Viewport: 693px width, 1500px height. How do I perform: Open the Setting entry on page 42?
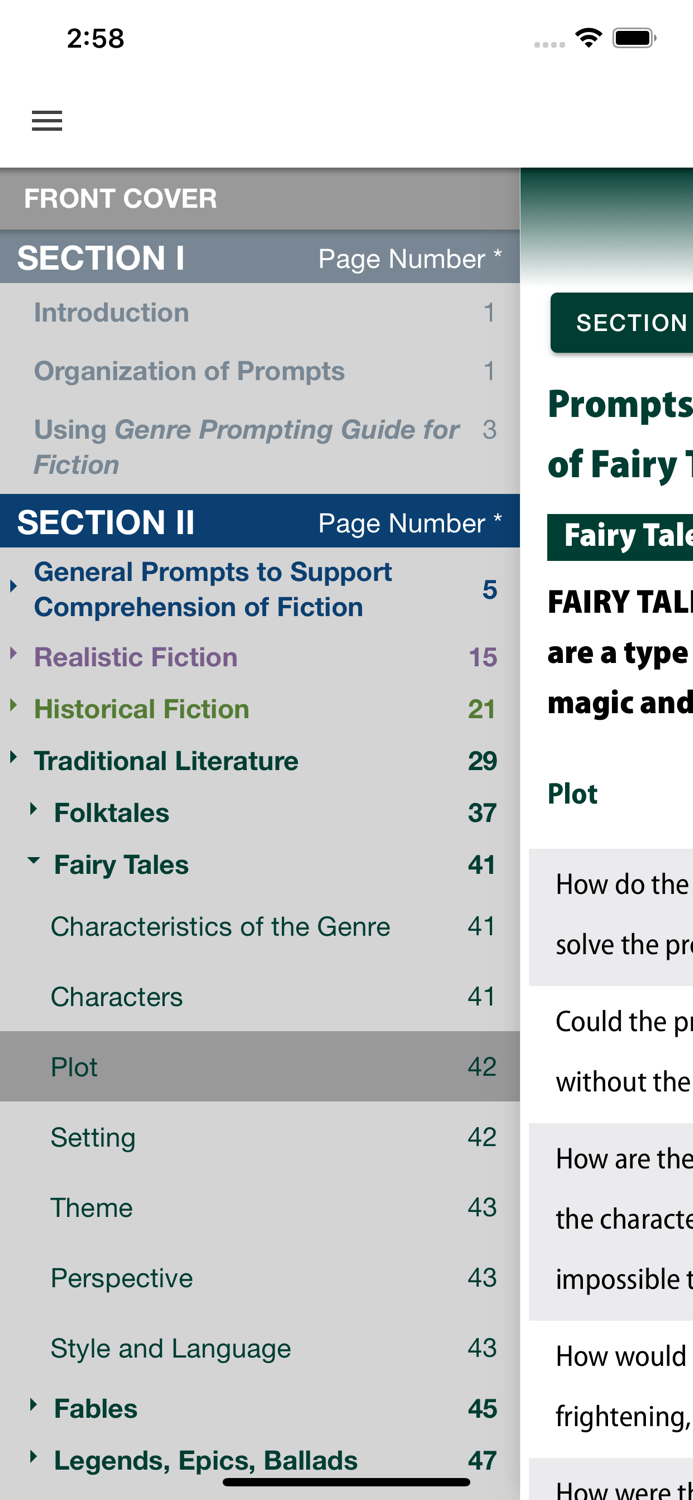coord(93,1137)
